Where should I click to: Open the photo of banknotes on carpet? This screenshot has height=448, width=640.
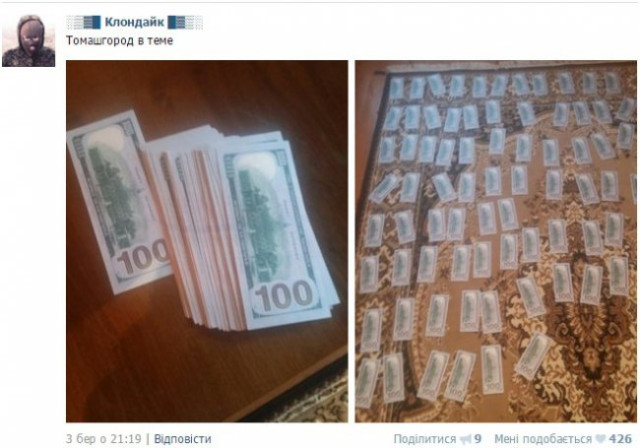(496, 241)
